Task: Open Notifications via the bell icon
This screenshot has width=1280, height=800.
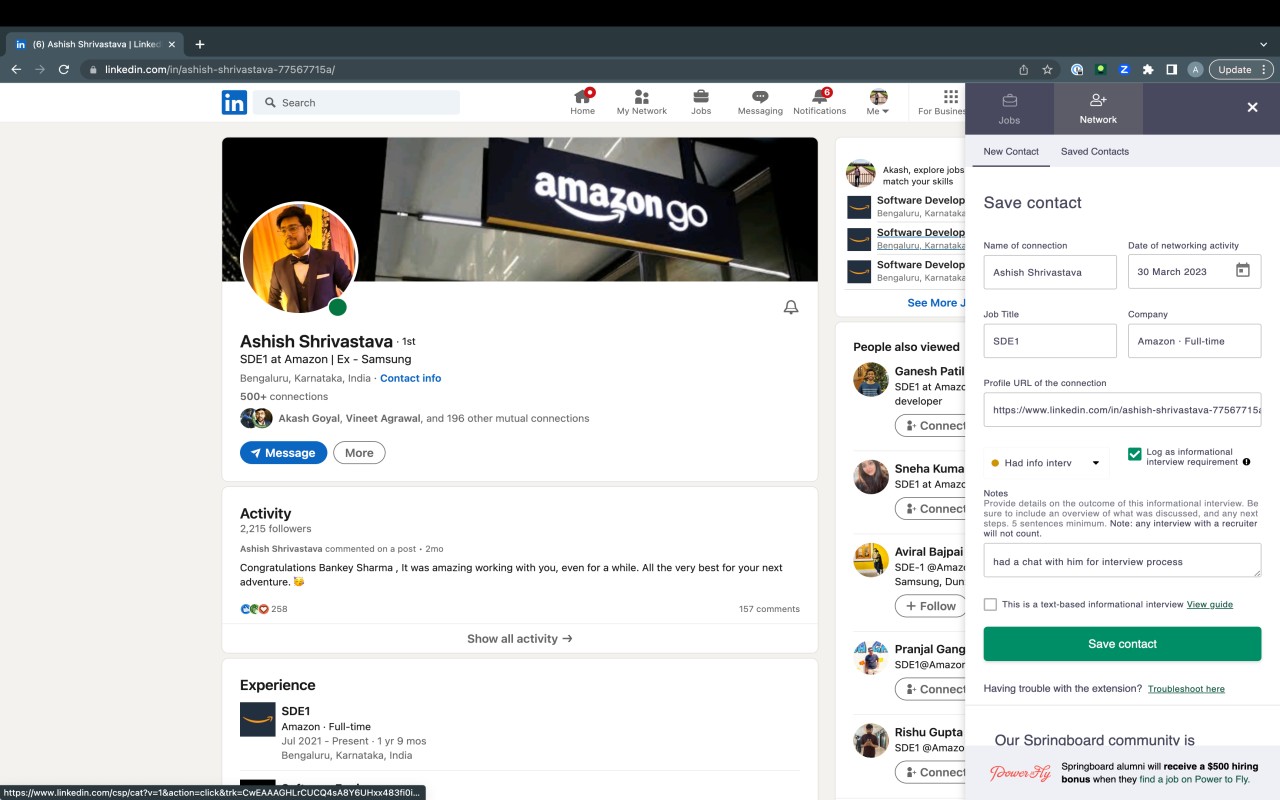Action: coord(819,100)
